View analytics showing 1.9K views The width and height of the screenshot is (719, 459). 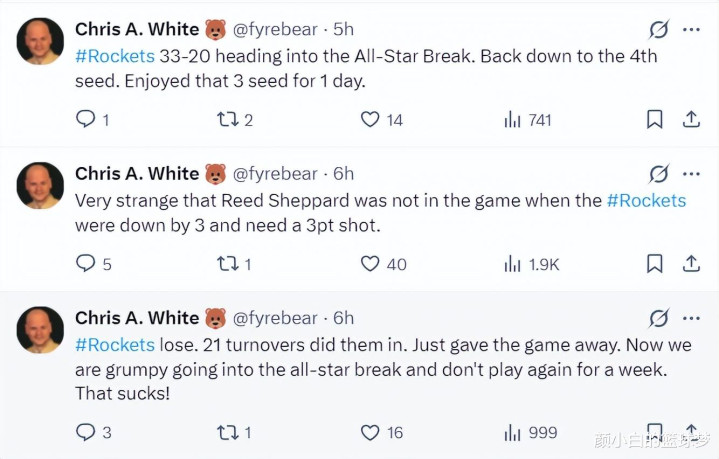click(534, 264)
